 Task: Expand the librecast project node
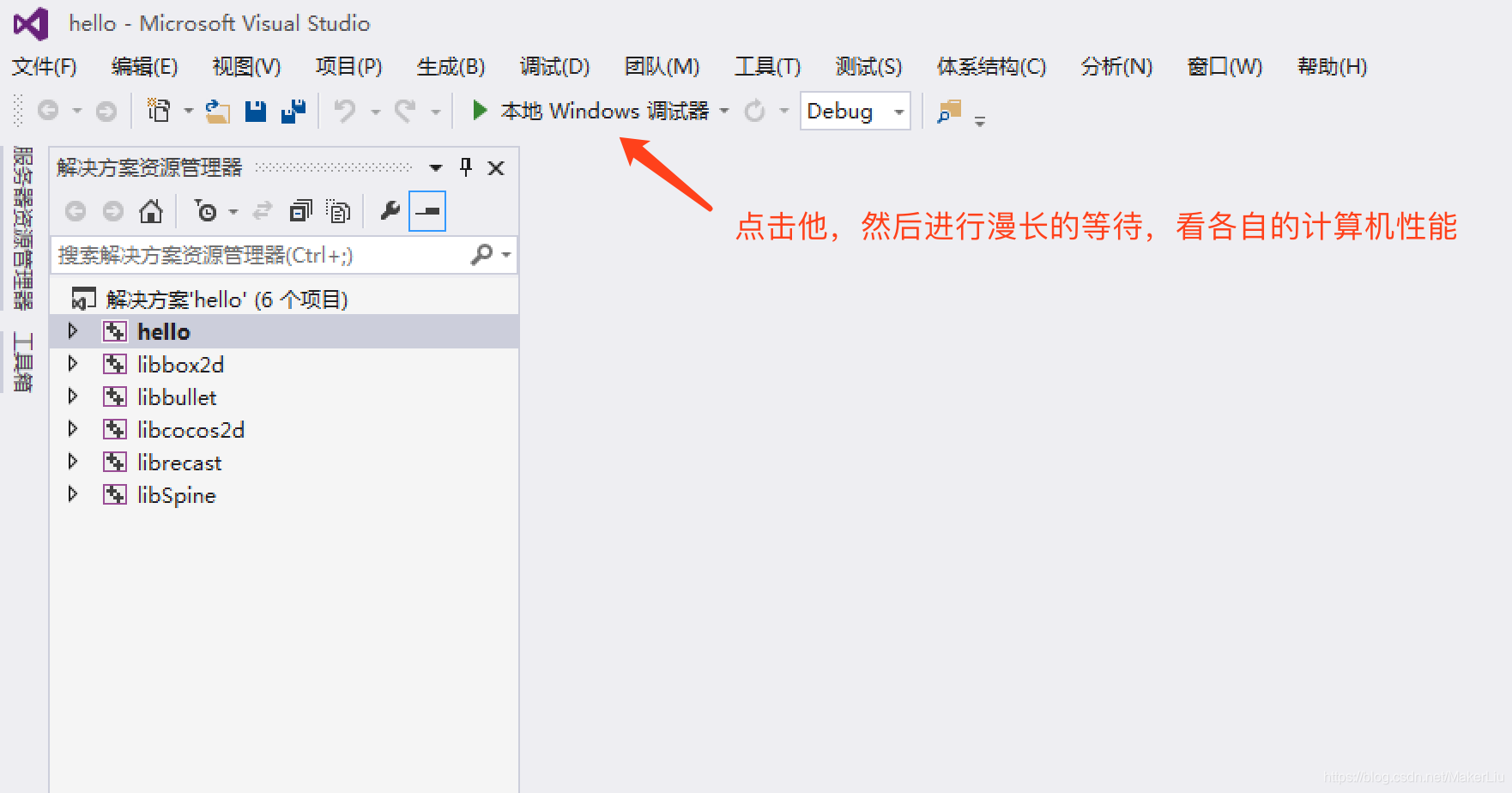[x=73, y=462]
